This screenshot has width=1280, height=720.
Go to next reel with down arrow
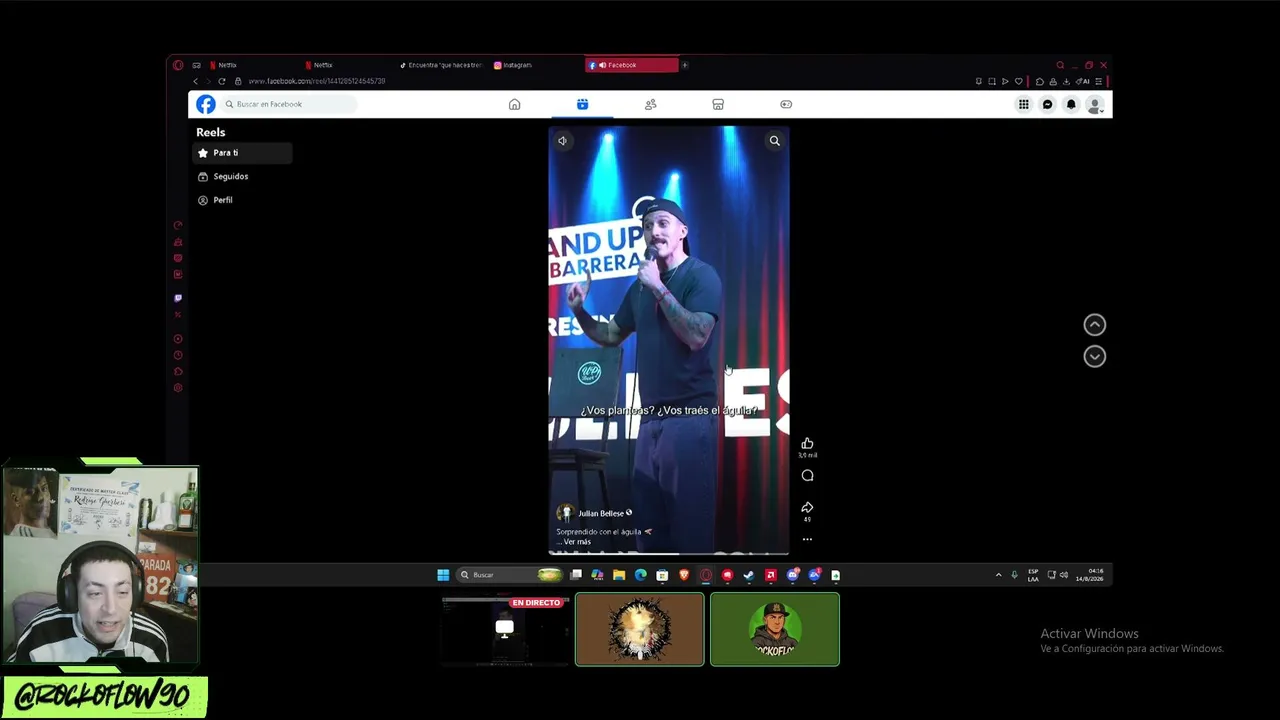coord(1095,357)
